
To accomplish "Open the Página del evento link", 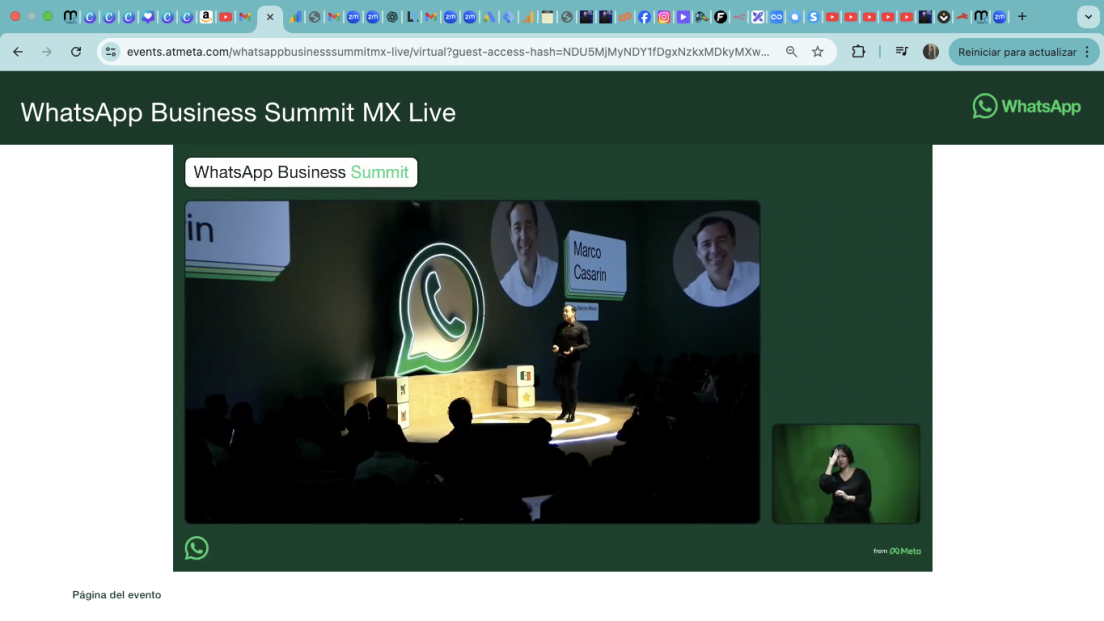I will point(116,595).
